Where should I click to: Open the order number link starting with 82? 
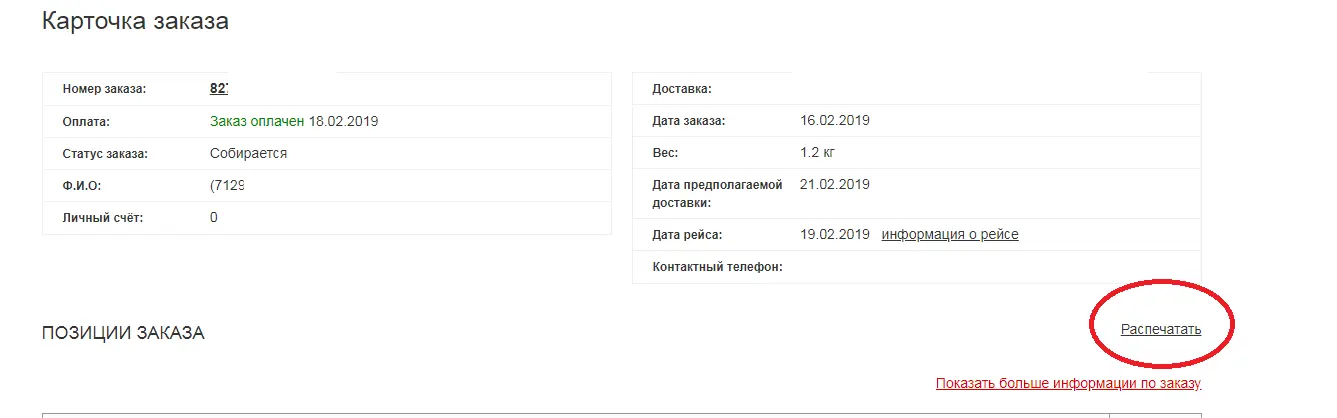pyautogui.click(x=219, y=88)
